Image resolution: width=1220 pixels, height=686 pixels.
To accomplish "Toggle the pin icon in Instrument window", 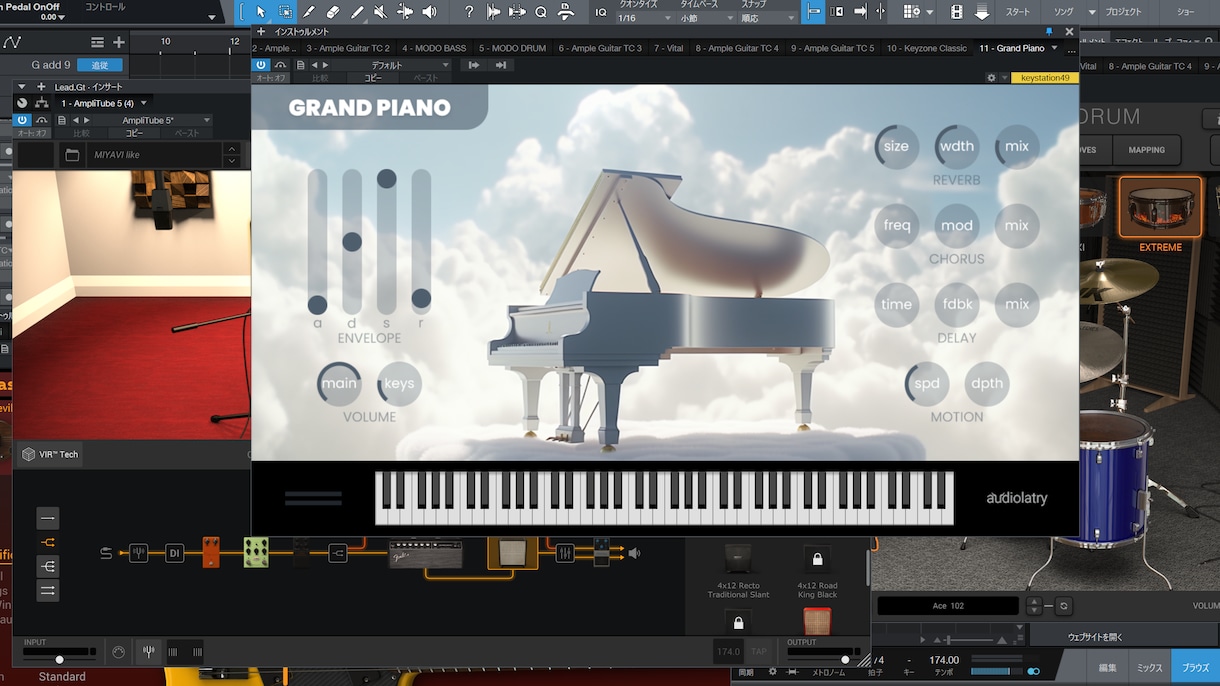I will click(x=1049, y=32).
